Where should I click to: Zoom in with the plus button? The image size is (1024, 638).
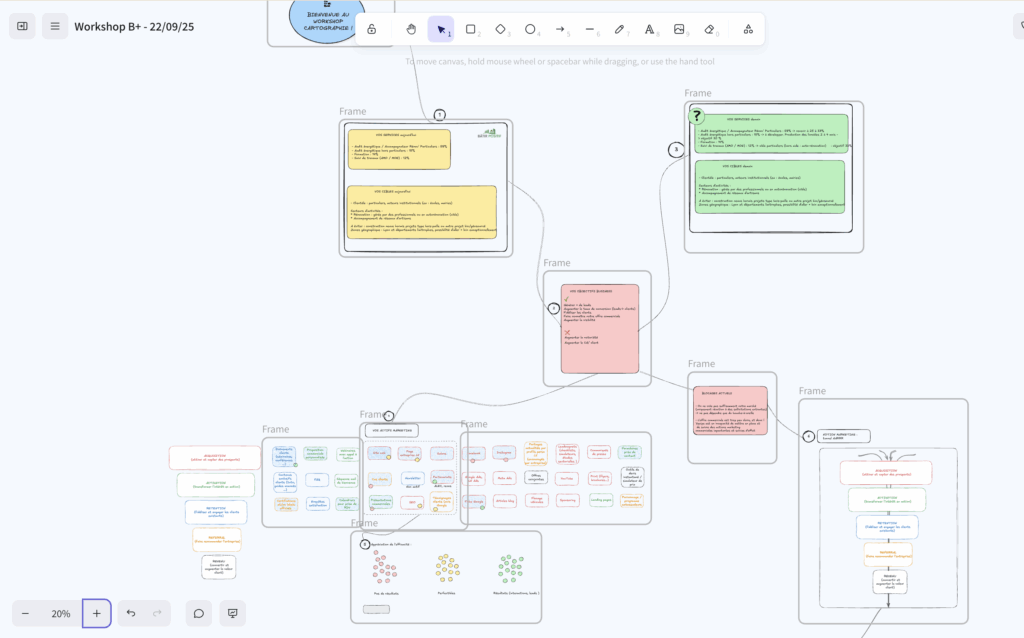point(97,613)
